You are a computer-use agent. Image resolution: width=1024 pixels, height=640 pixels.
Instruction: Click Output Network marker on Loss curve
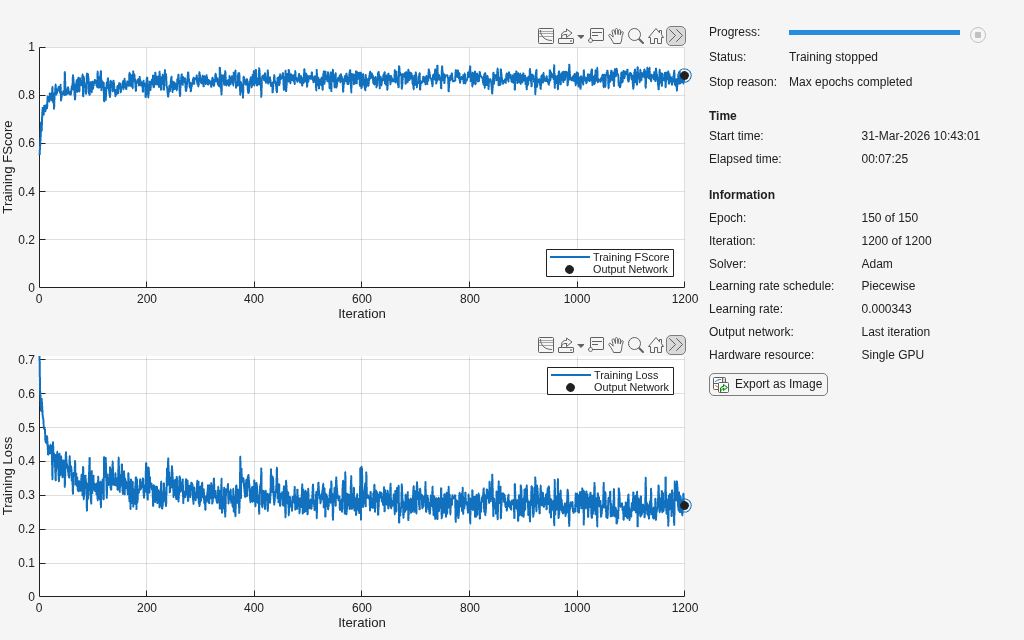[x=684, y=505]
